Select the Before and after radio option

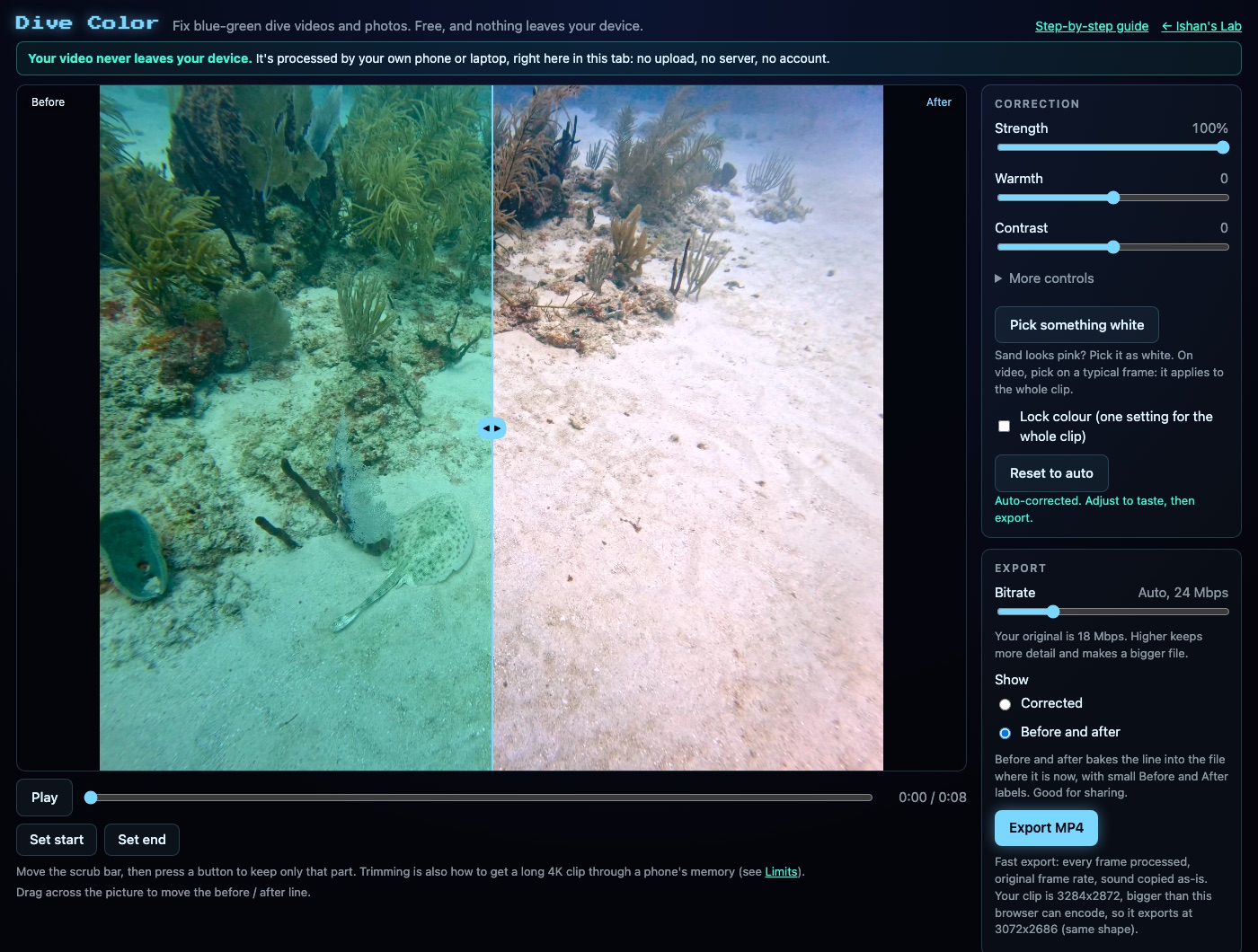(1006, 733)
